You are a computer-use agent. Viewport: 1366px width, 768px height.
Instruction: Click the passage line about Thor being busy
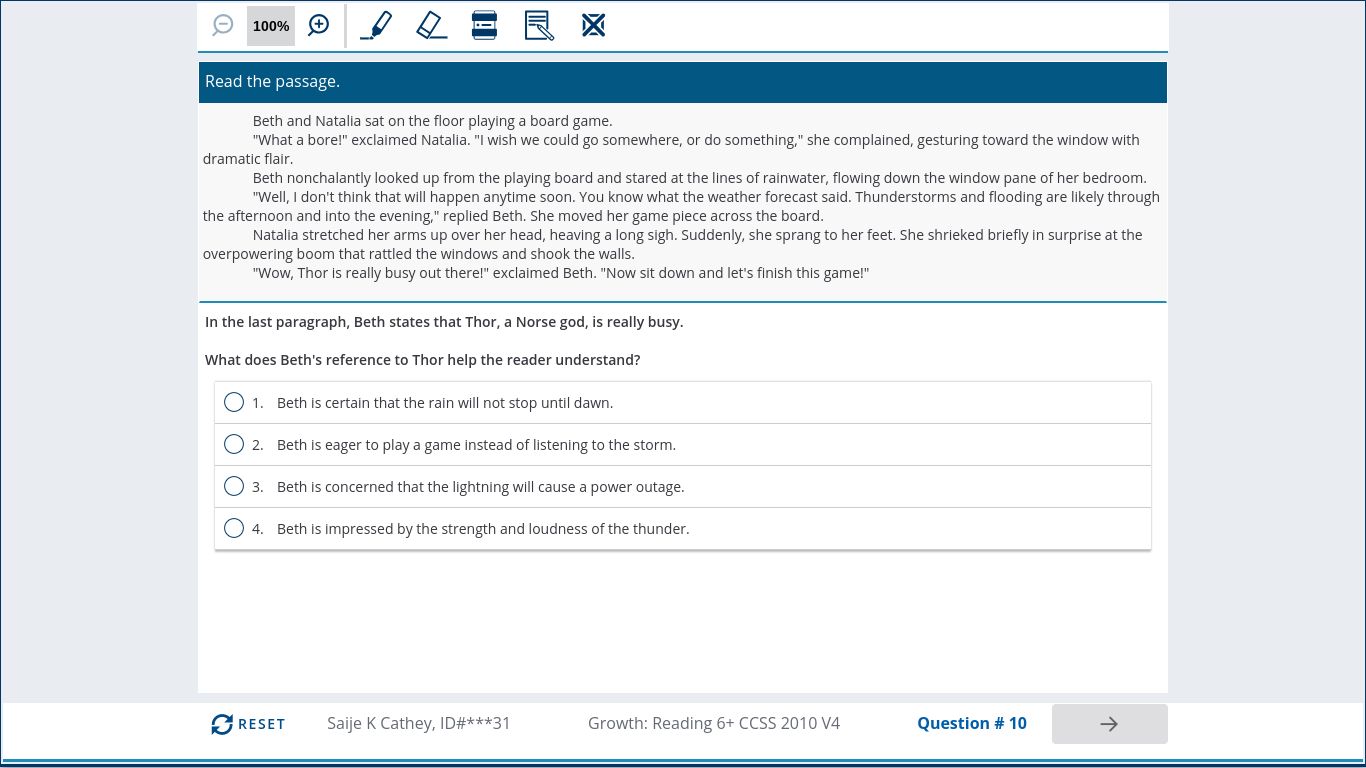click(x=561, y=273)
